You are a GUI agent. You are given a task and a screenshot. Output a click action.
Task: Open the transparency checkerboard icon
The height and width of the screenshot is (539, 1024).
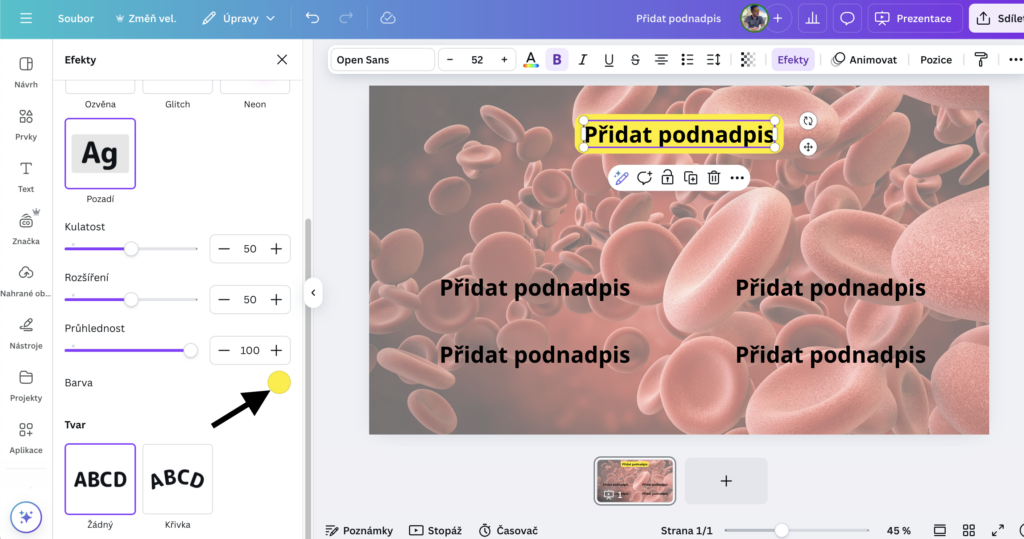click(x=748, y=59)
